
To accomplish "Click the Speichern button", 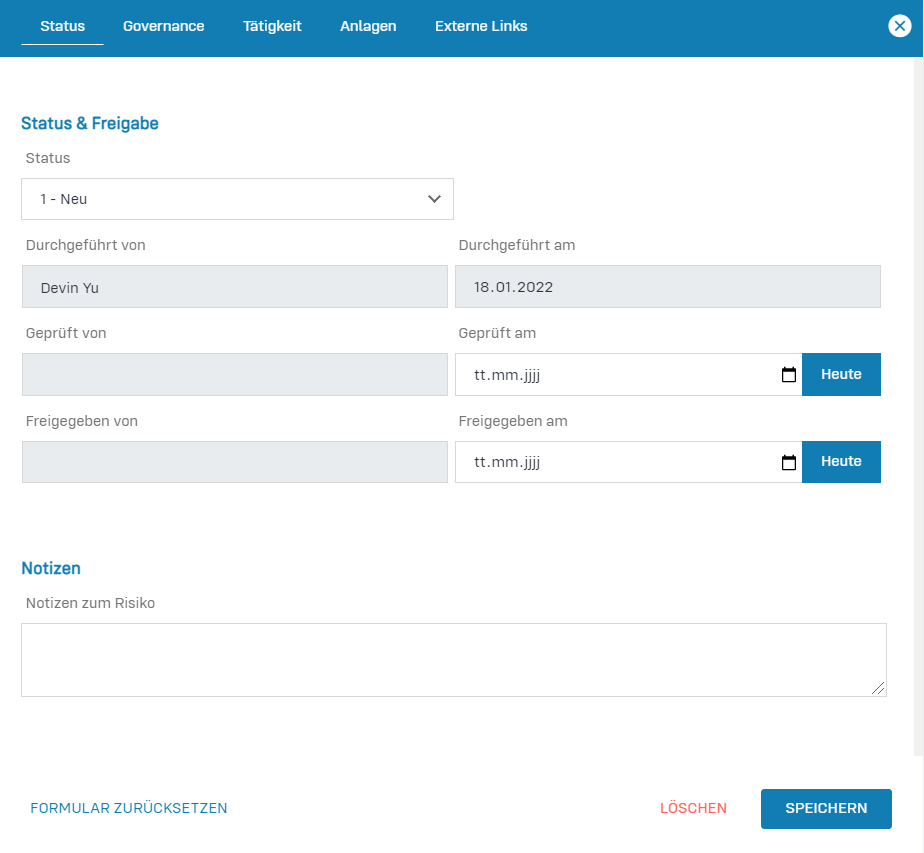I will [x=825, y=809].
